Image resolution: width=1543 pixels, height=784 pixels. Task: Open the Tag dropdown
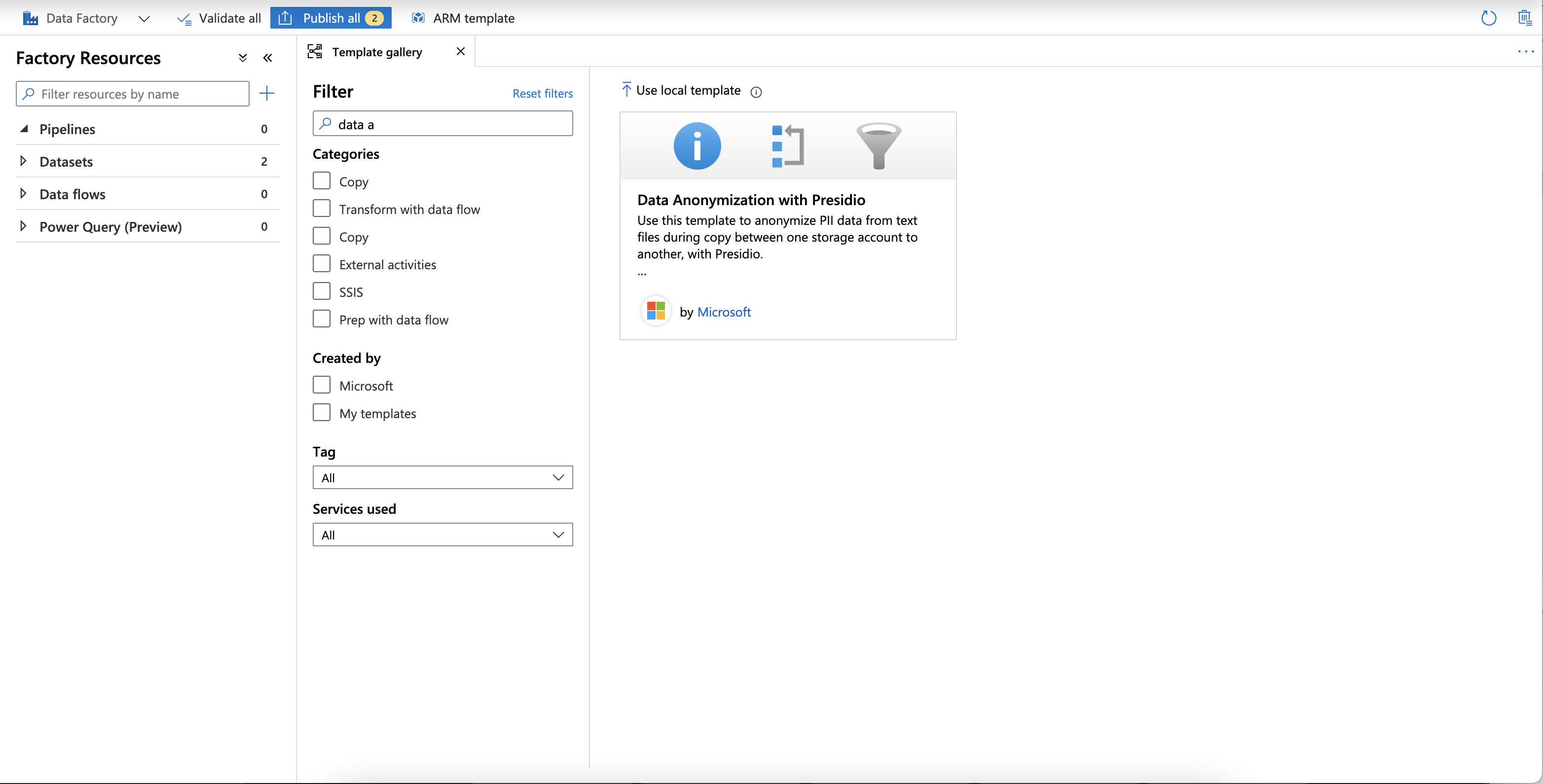coord(442,477)
